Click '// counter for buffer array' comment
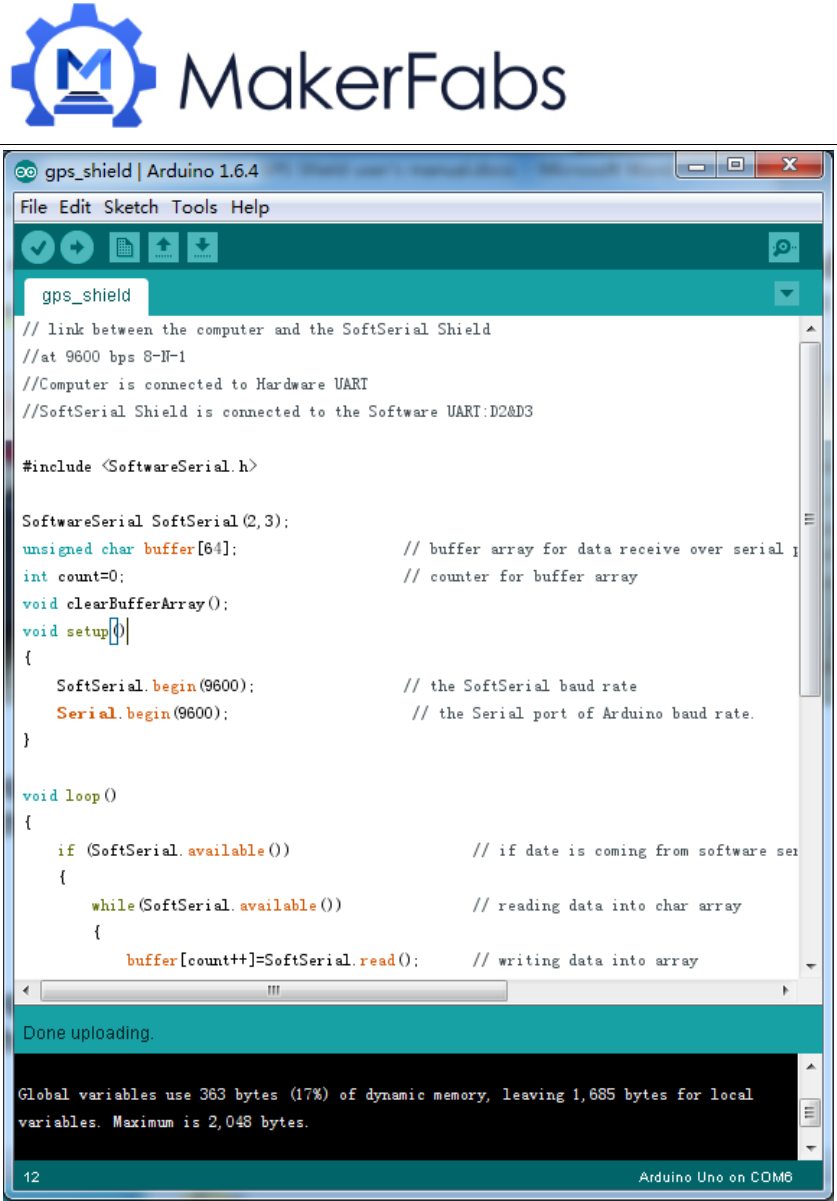The image size is (837, 1201). coord(520,576)
